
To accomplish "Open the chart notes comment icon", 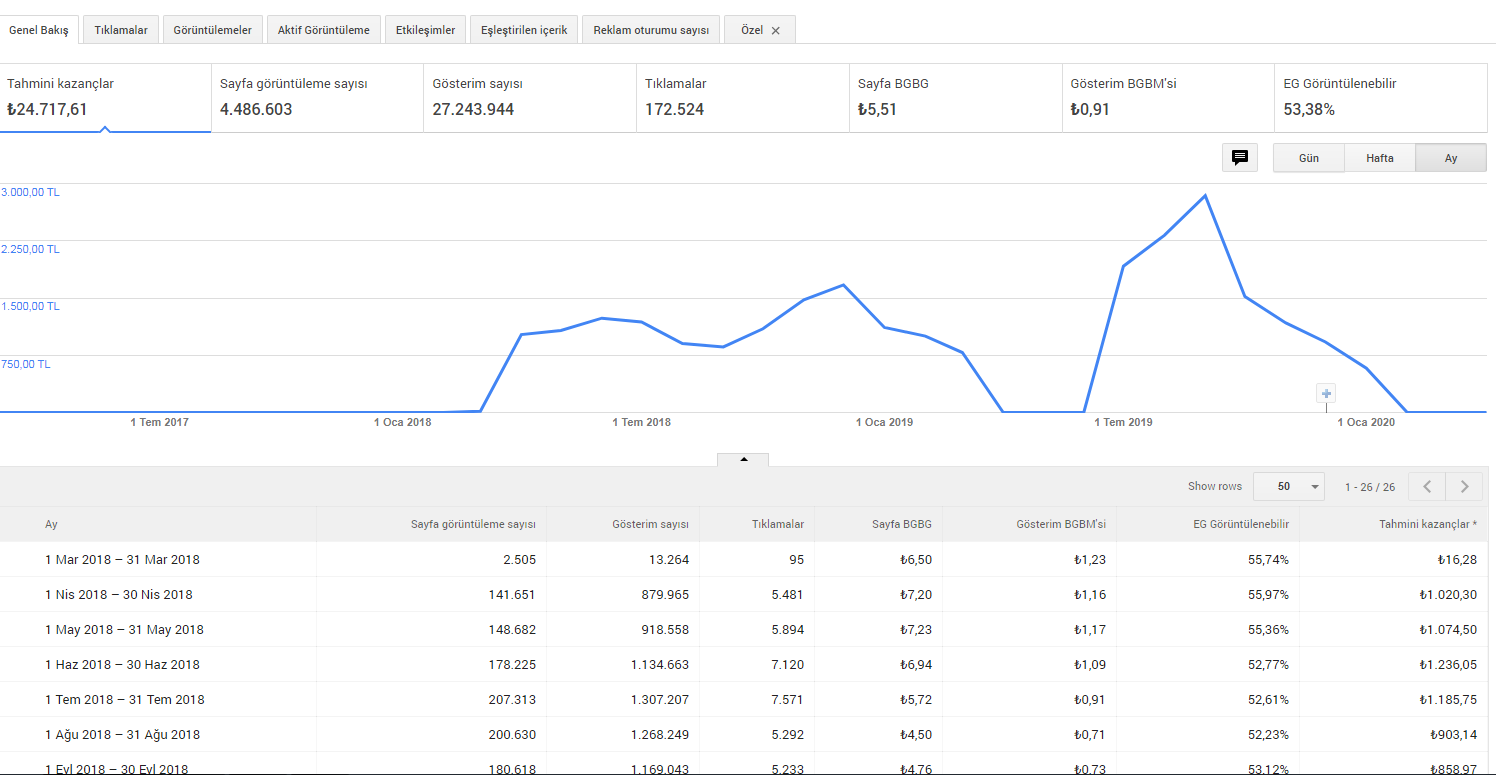I will pos(1240,157).
